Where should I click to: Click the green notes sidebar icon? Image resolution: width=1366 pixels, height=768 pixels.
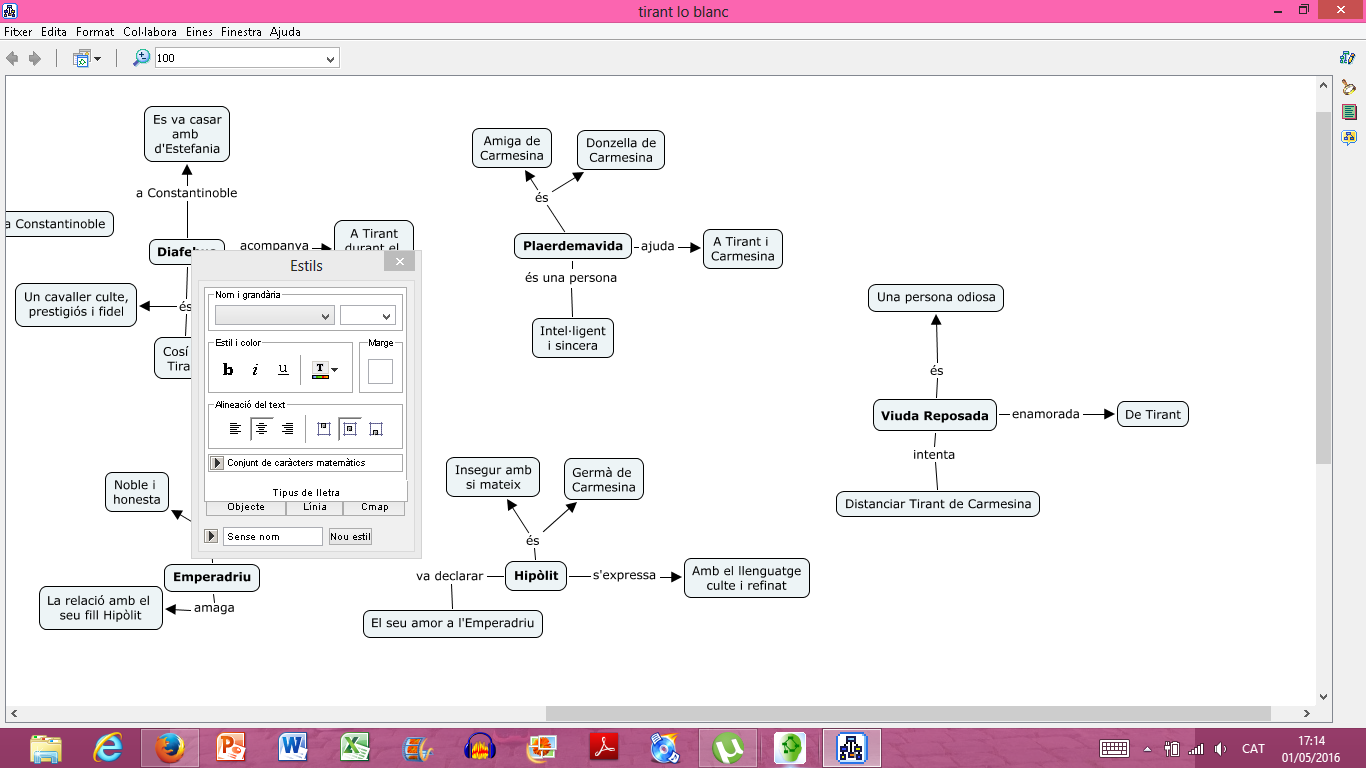tap(1349, 112)
